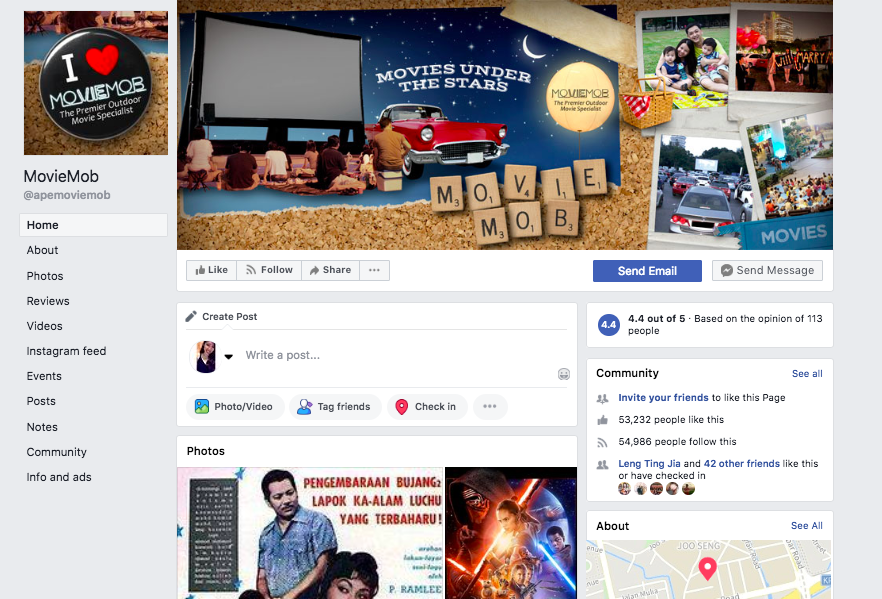Screen dimensions: 882x599
Task: Click the Photo/Video attachment icon
Action: [203, 407]
